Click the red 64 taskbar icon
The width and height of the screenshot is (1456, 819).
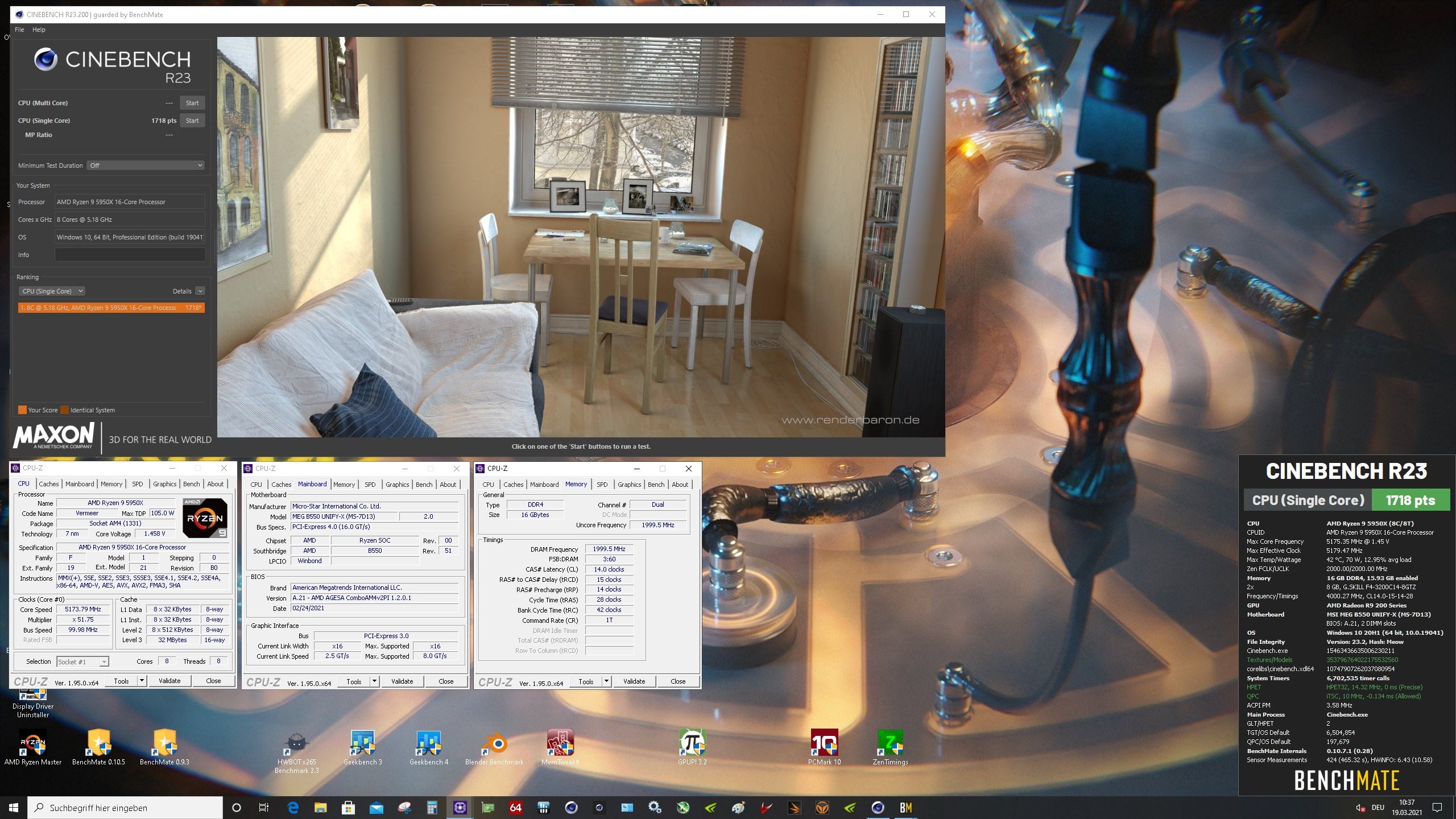[515, 808]
